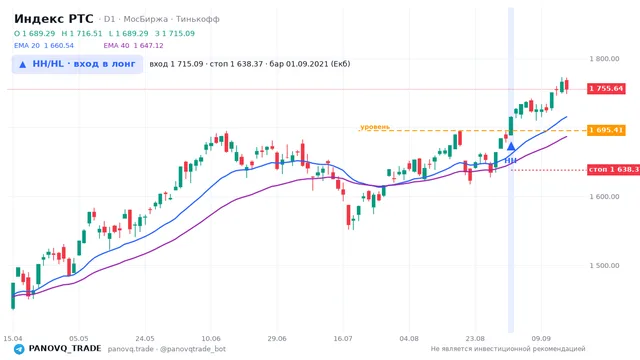The height and width of the screenshot is (360, 640).
Task: Click the 05.05 date axis label
Action: click(79, 339)
